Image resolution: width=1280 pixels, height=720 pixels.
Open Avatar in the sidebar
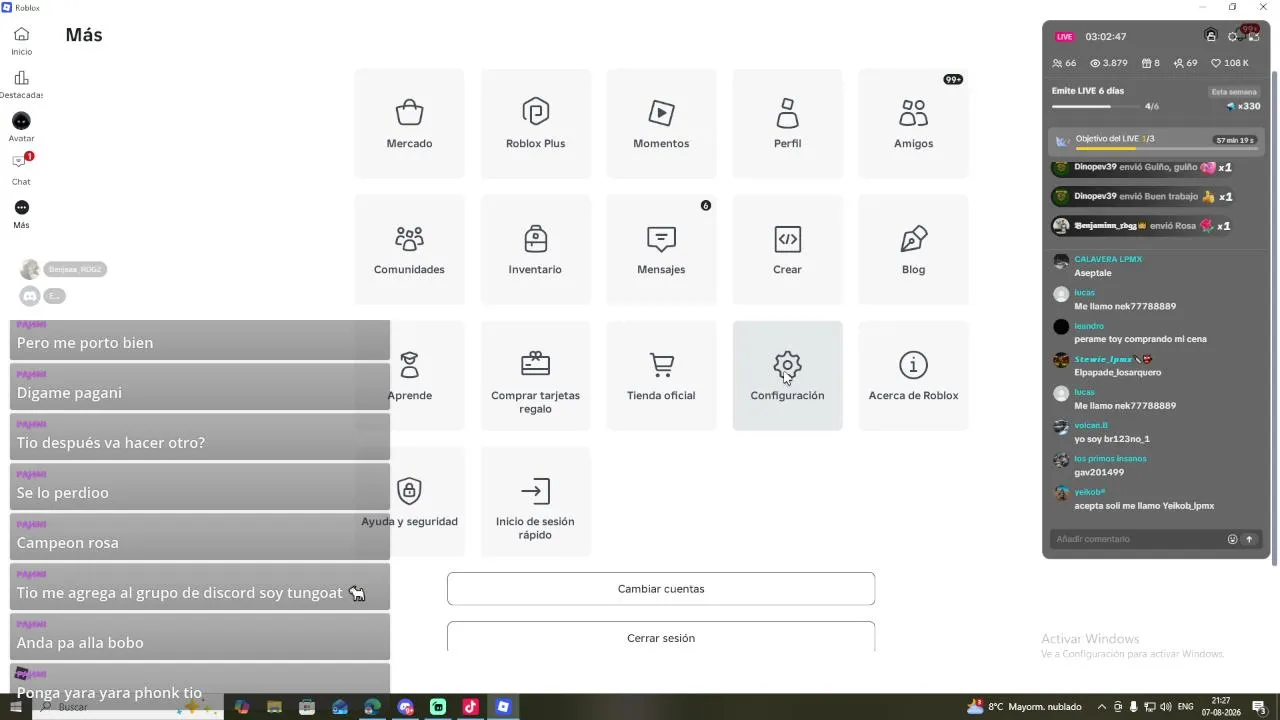point(21,127)
